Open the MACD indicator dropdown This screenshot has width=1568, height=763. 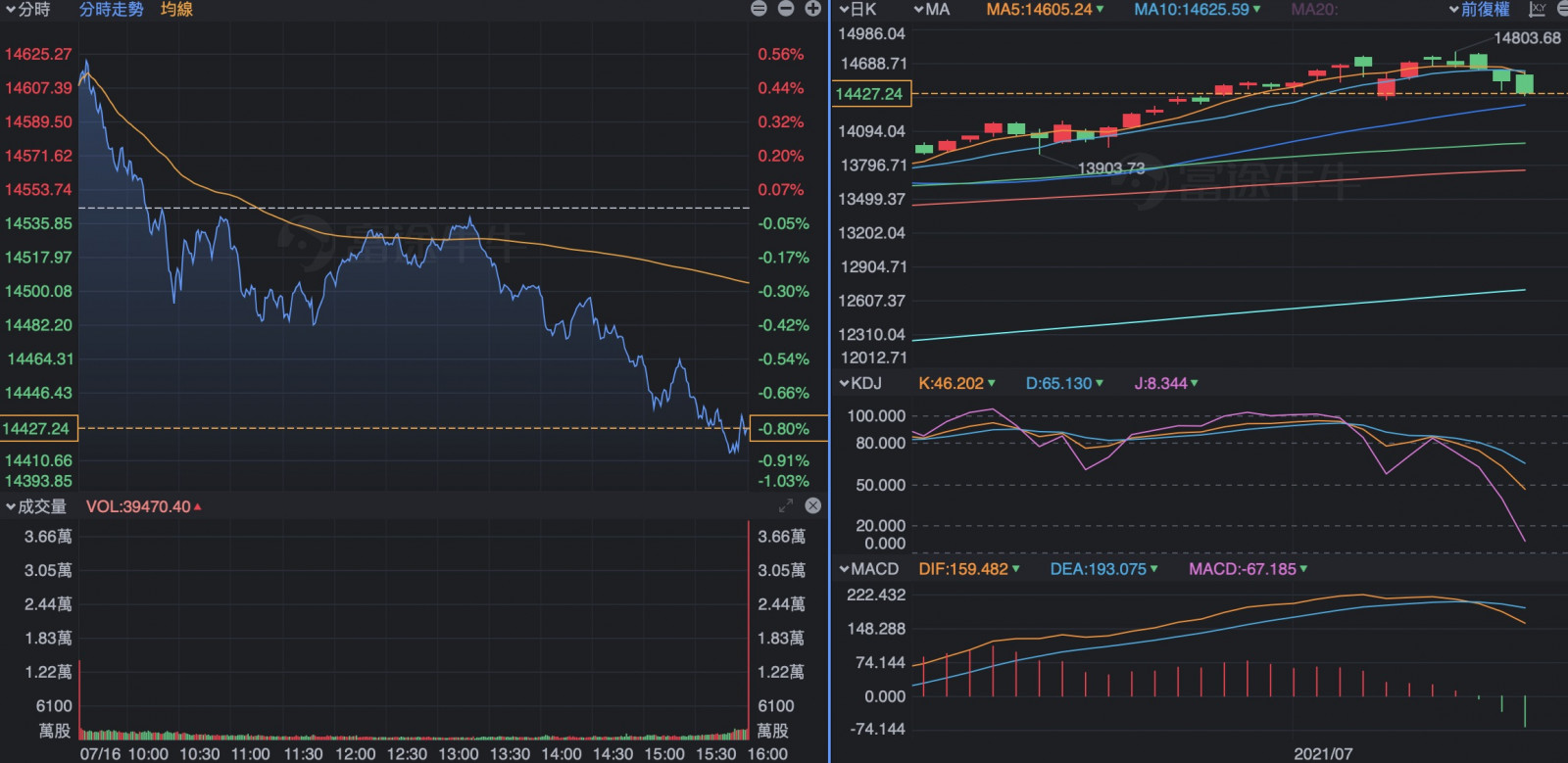coord(868,569)
